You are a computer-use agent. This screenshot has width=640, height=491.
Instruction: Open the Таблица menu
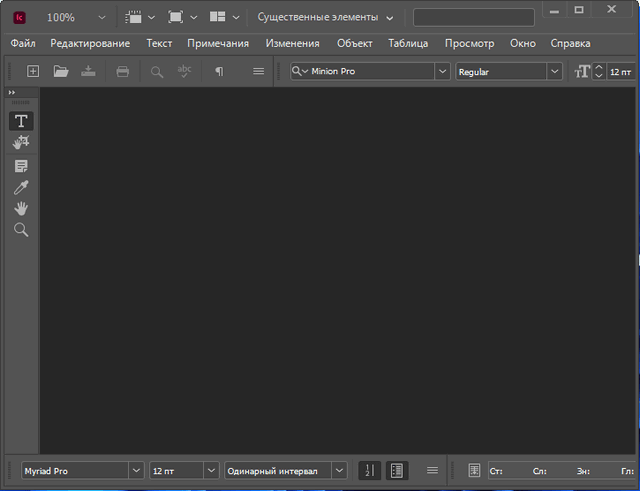[408, 44]
